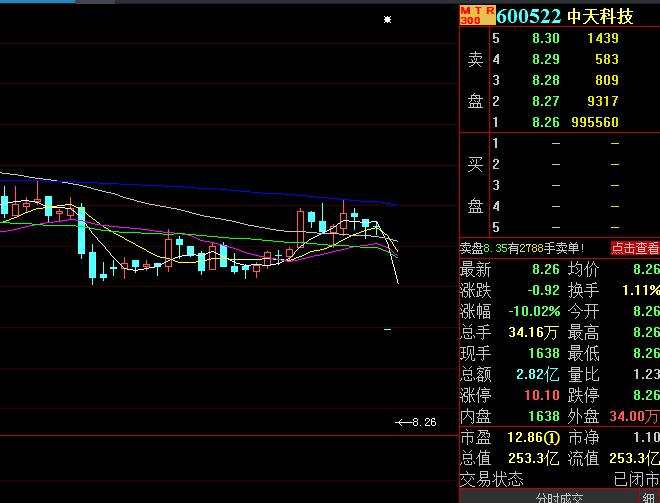The height and width of the screenshot is (503, 660).
Task: Open the 点击查看 red button
Action: coord(635,248)
